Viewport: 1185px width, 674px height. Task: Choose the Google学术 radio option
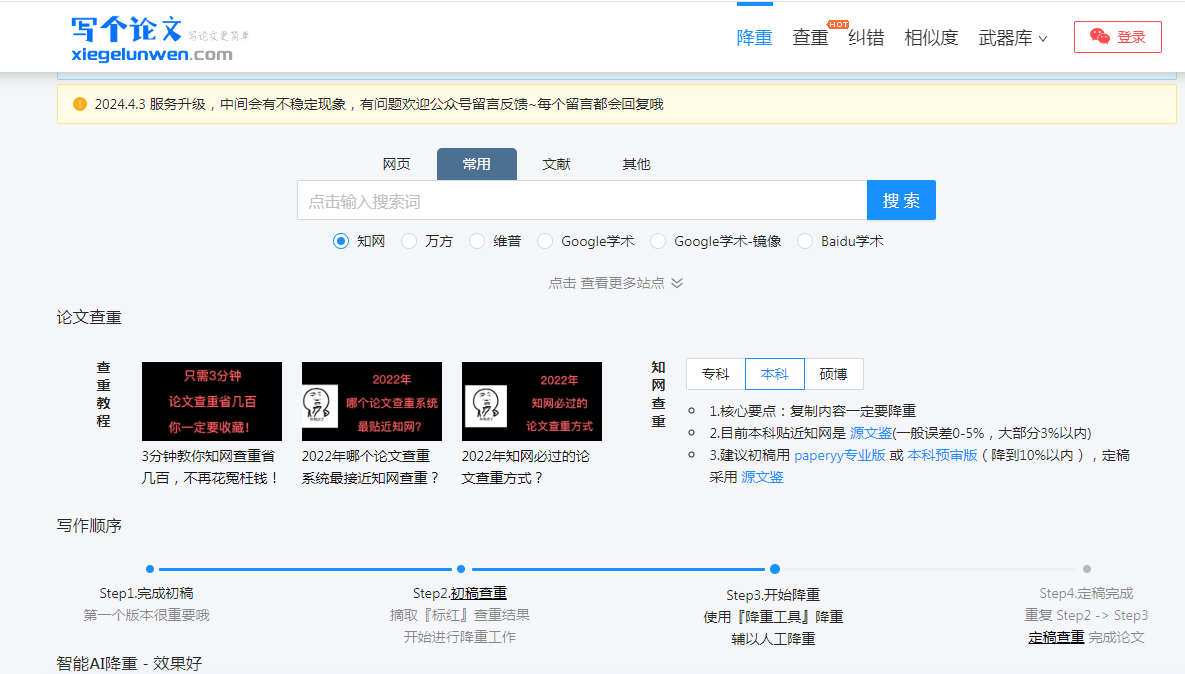[545, 241]
